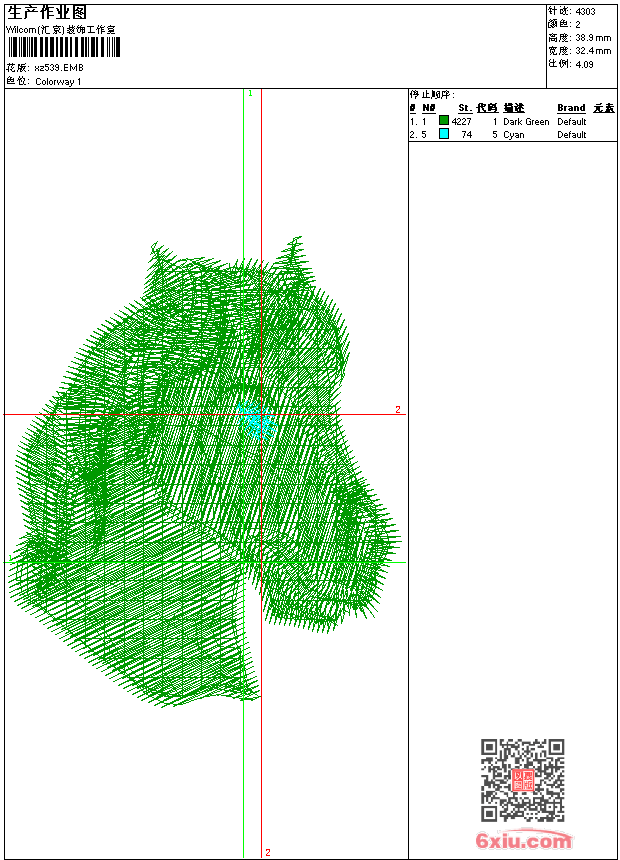Click green marker 1 at top guide
Image resolution: width=620 pixels, height=860 pixels.
[x=250, y=93]
